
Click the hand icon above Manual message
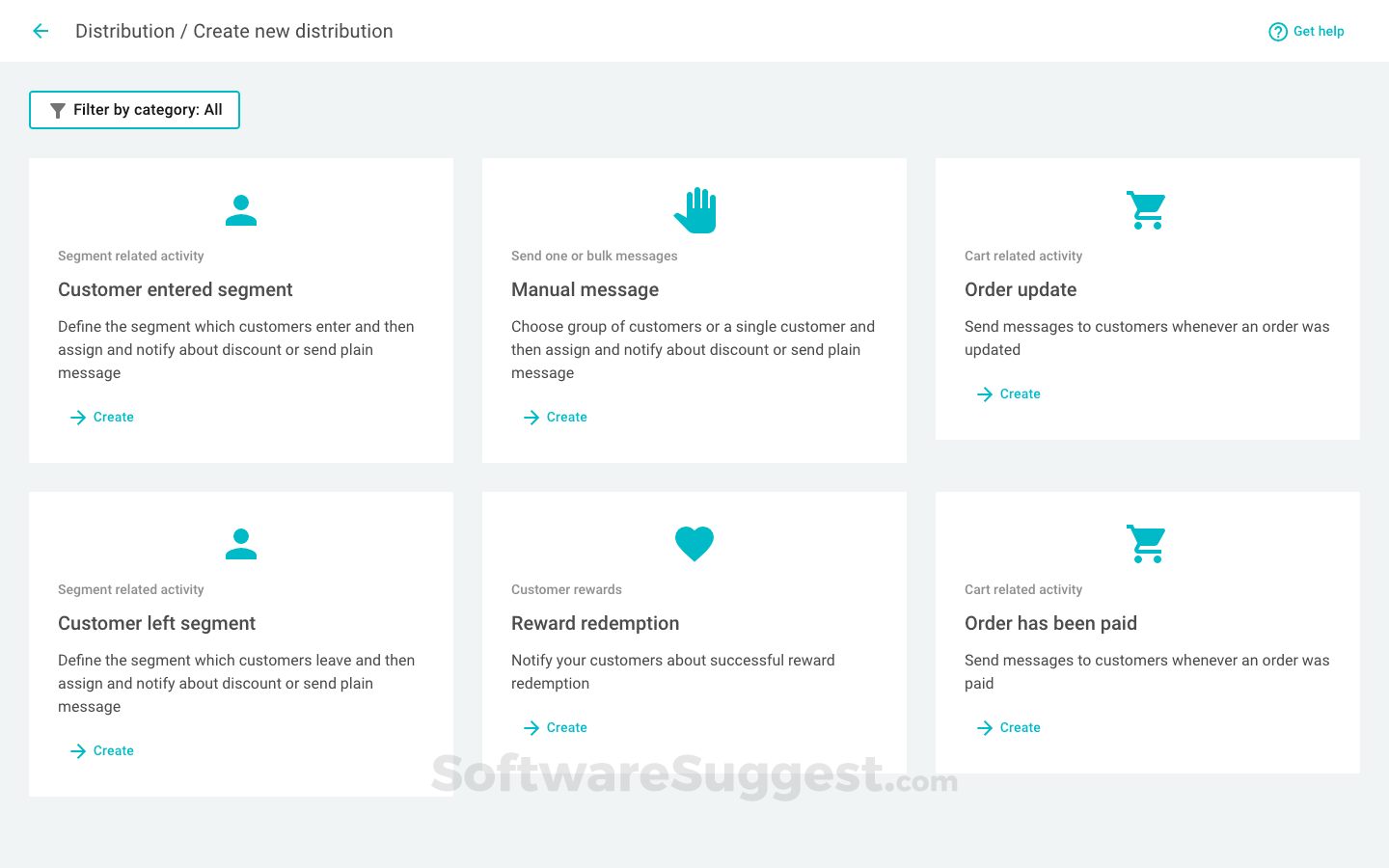point(694,208)
